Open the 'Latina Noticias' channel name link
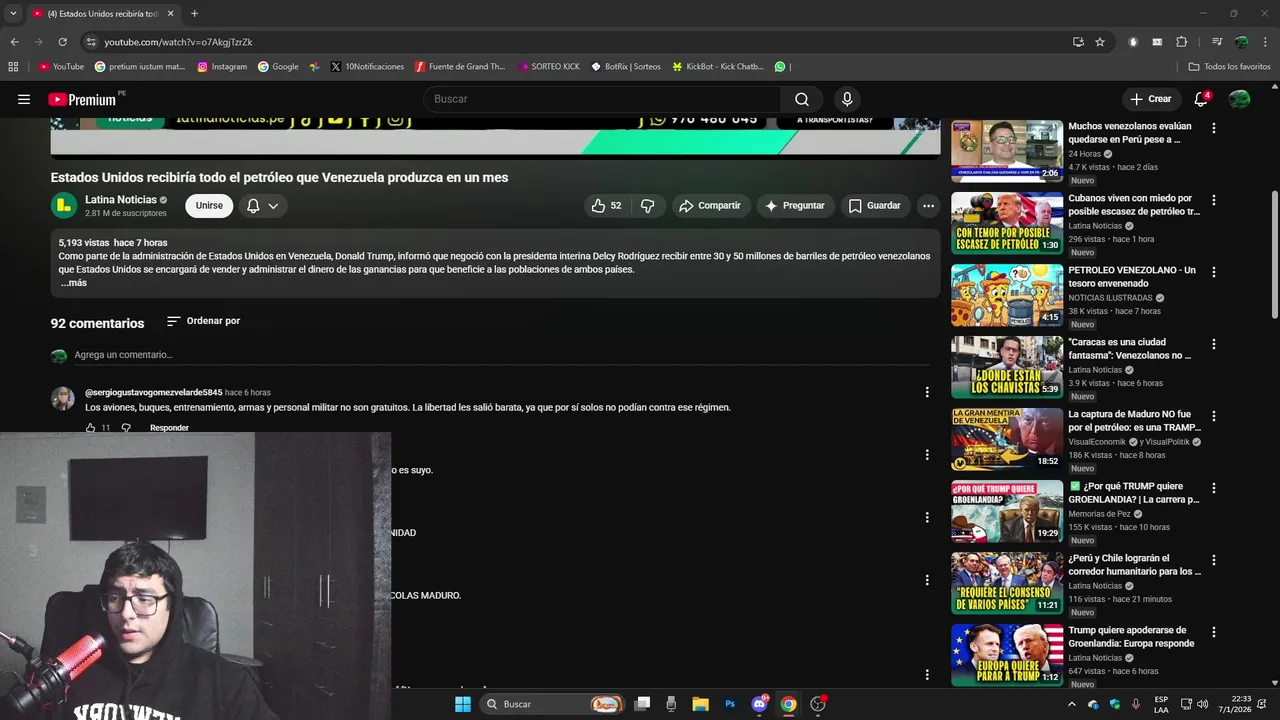 tap(121, 200)
